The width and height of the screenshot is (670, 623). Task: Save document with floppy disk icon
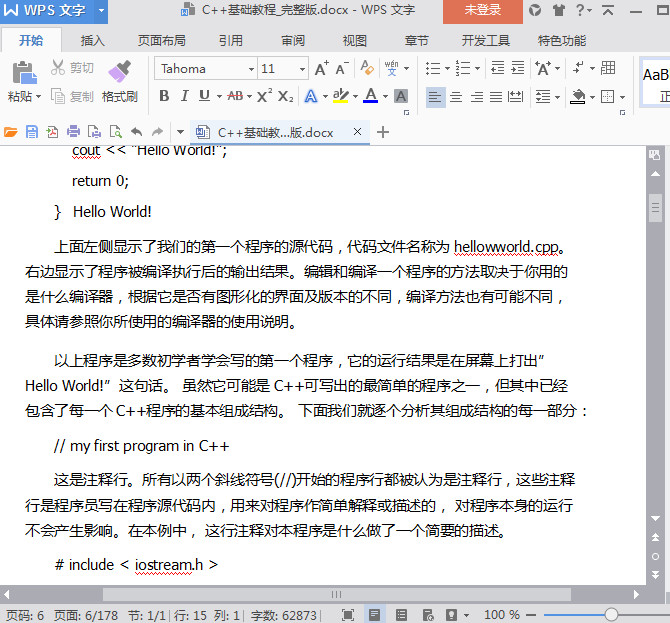coord(32,132)
